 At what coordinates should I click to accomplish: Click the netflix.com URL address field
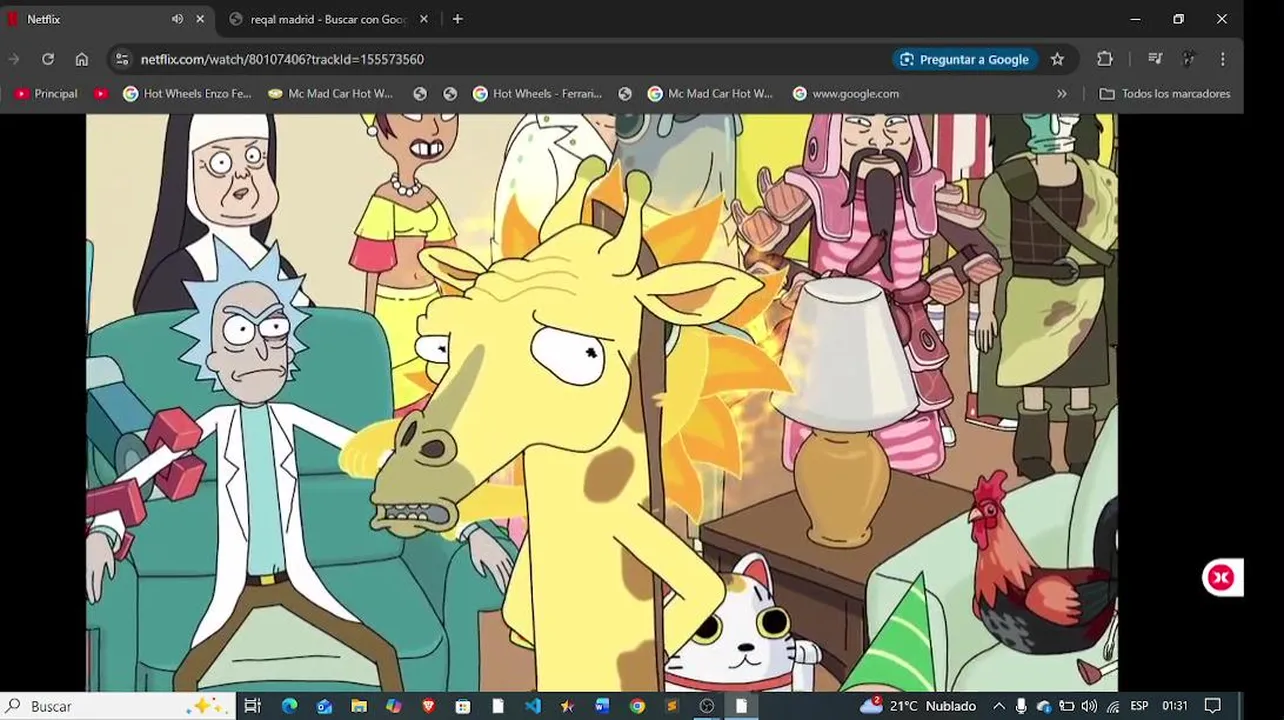282,59
